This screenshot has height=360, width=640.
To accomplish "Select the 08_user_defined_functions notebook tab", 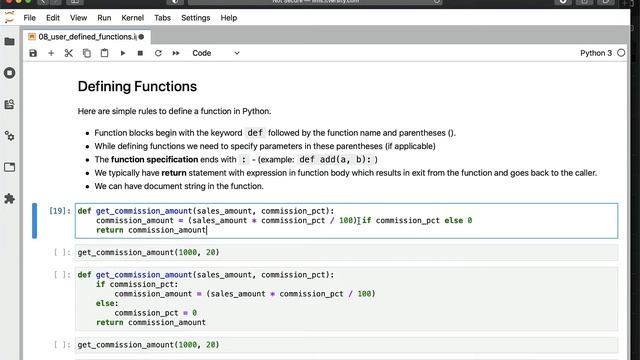I will point(87,37).
